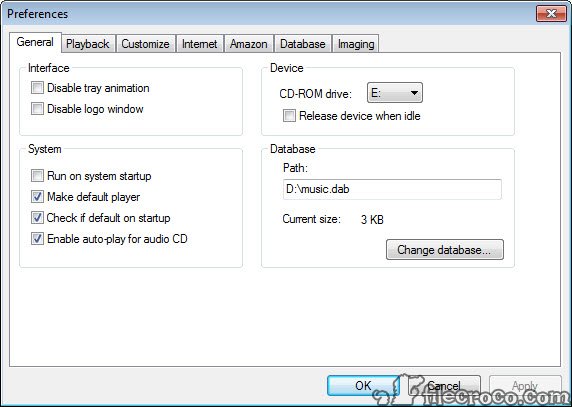Enable Disable tray animation checkbox
572x407 pixels.
tap(37, 88)
